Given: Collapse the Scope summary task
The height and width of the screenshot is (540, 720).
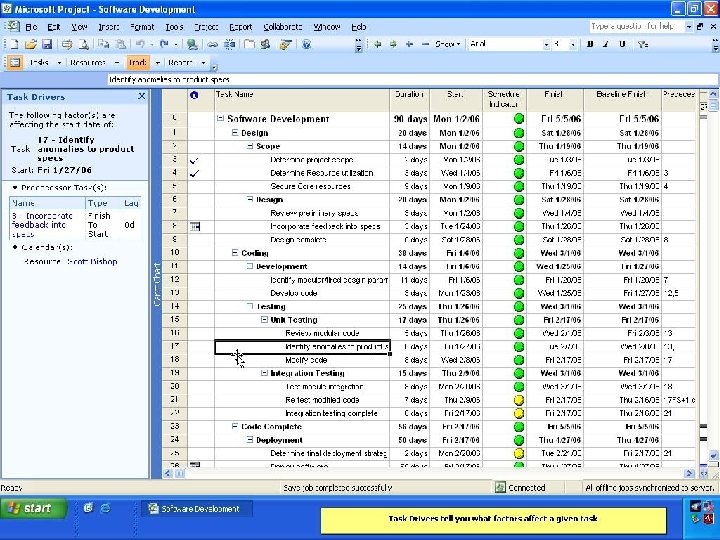Looking at the screenshot, I should click(250, 146).
